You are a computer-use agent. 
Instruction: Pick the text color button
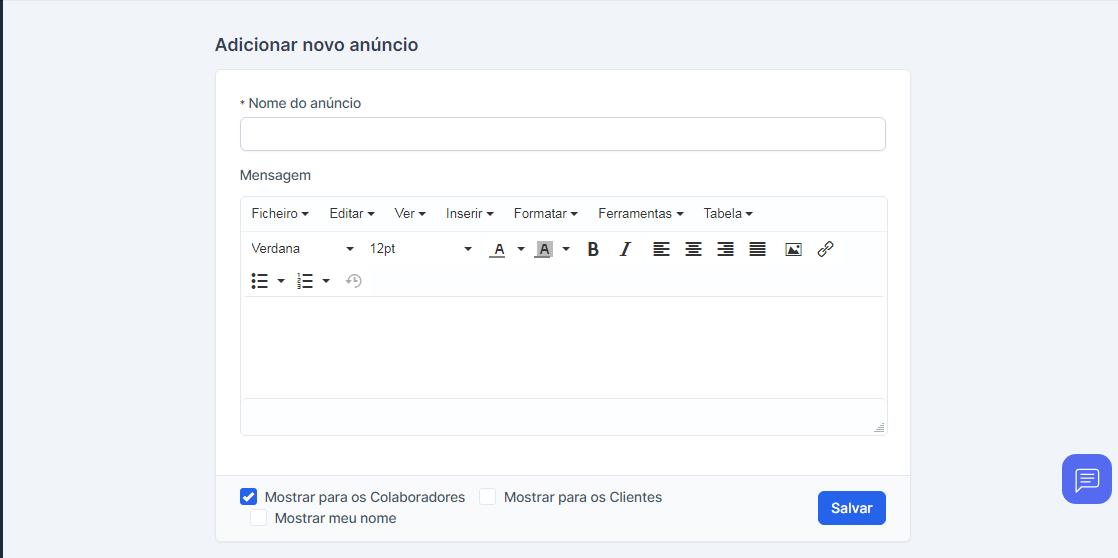(x=497, y=249)
